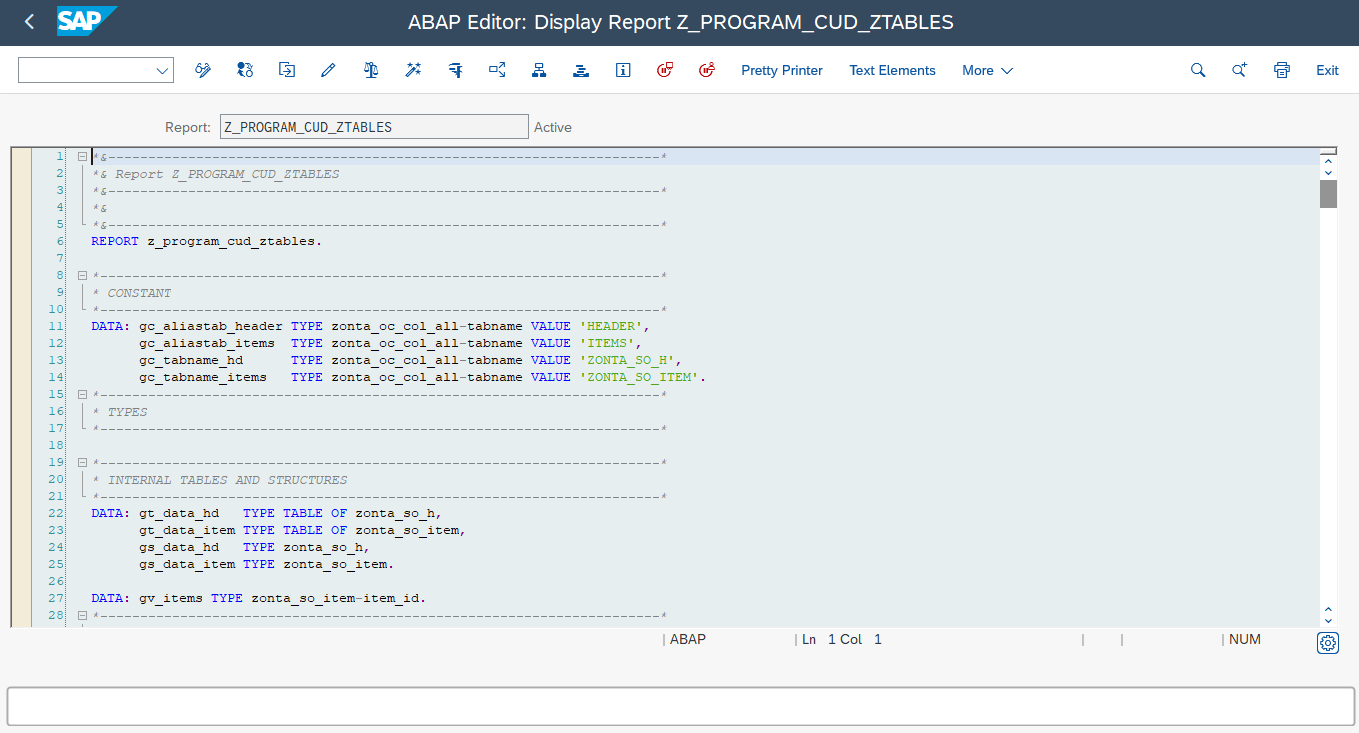Viewport: 1359px width, 733px height.
Task: Collapse CONSTANT comment block at line 8
Action: click(82, 276)
